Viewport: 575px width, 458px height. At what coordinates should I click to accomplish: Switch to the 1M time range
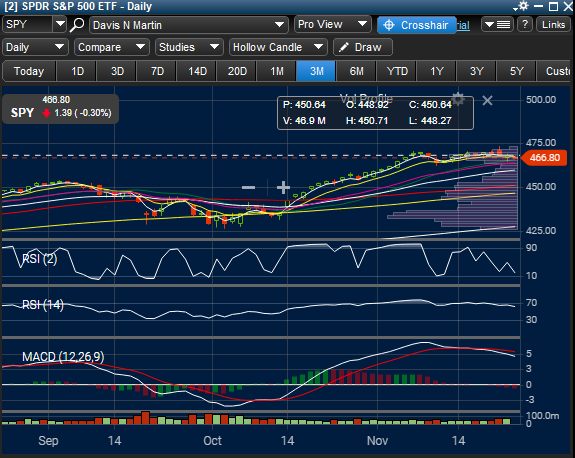point(277,71)
